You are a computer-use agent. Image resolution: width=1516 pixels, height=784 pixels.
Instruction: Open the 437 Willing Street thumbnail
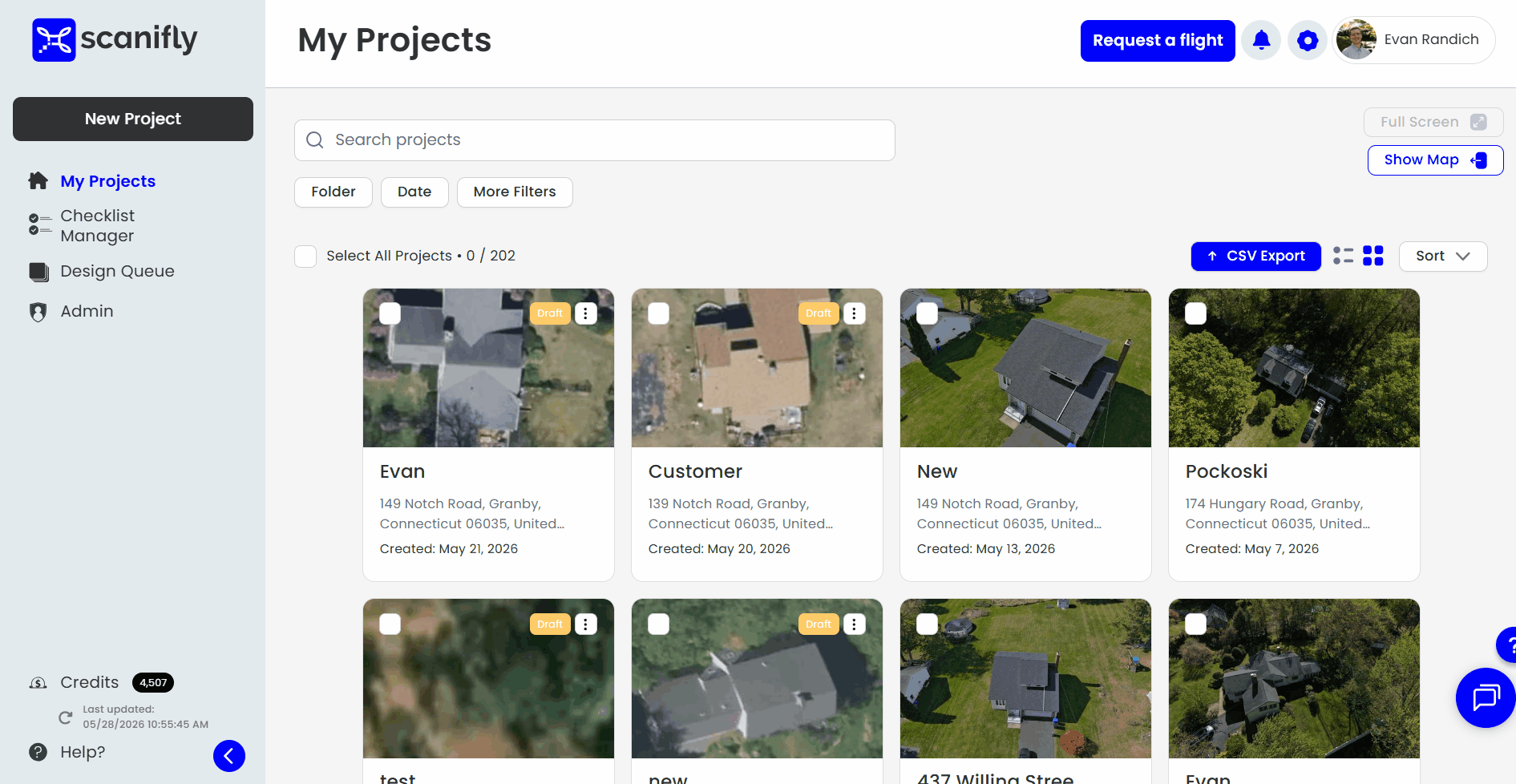[x=1025, y=678]
